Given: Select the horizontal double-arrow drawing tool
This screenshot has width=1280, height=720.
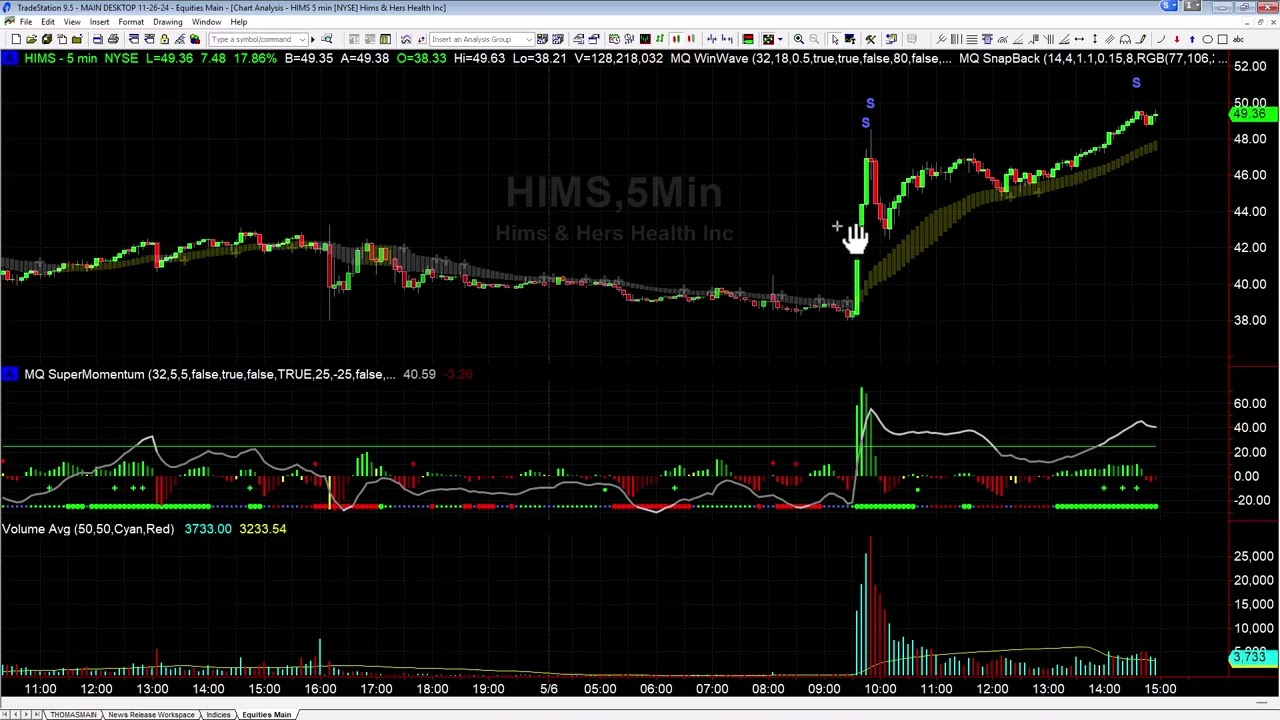Looking at the screenshot, I should pyautogui.click(x=1079, y=39).
